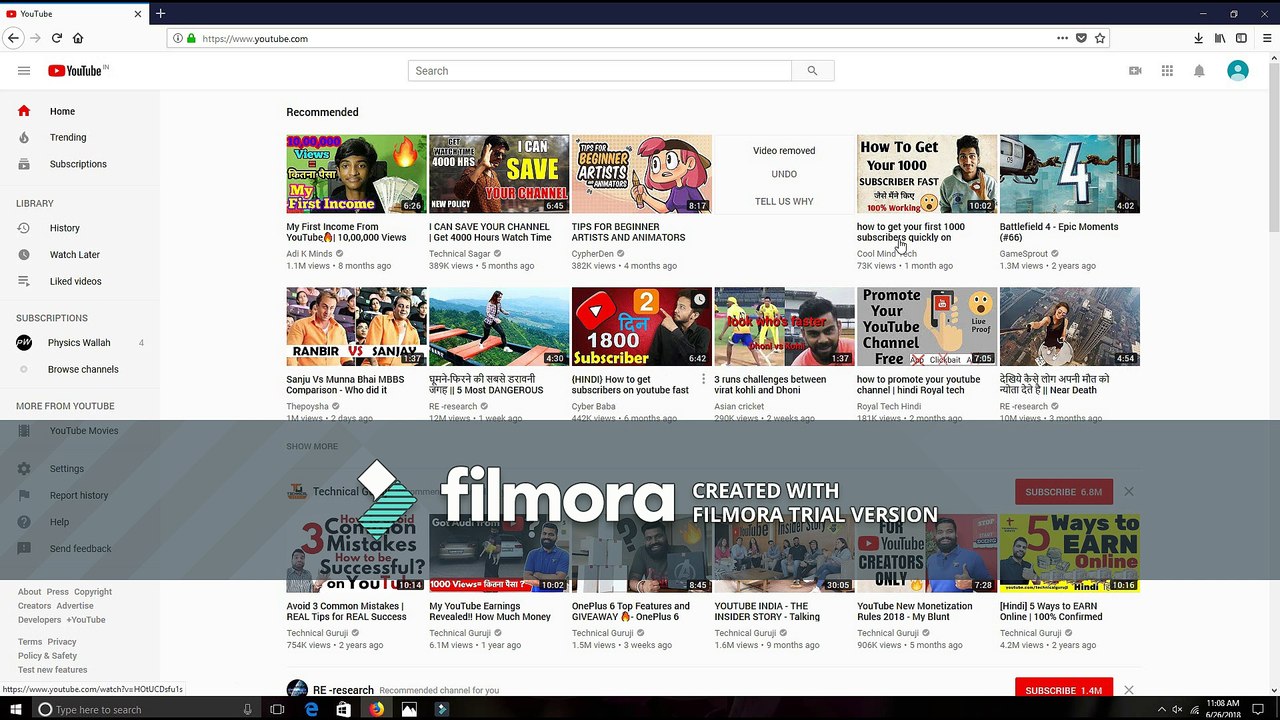1280x720 pixels.
Task: Open the Photos app on the taskbar
Action: coord(409,709)
